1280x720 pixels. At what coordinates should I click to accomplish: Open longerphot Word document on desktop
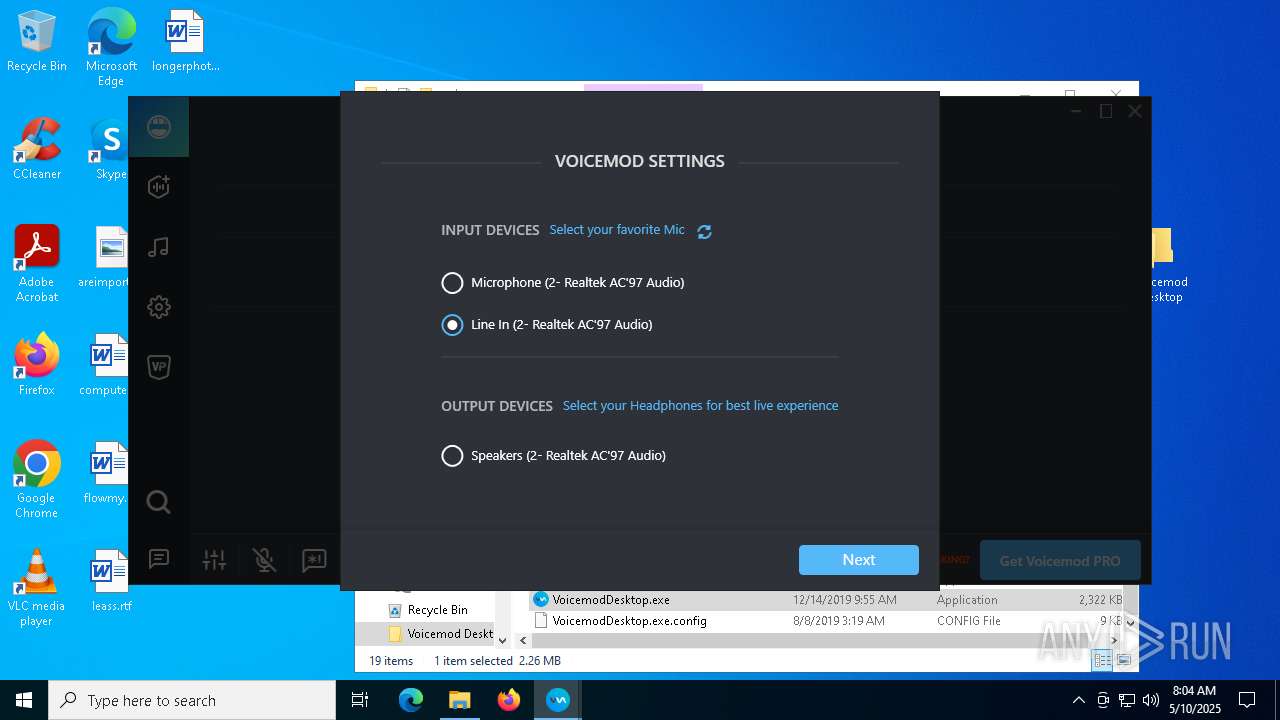point(185,41)
